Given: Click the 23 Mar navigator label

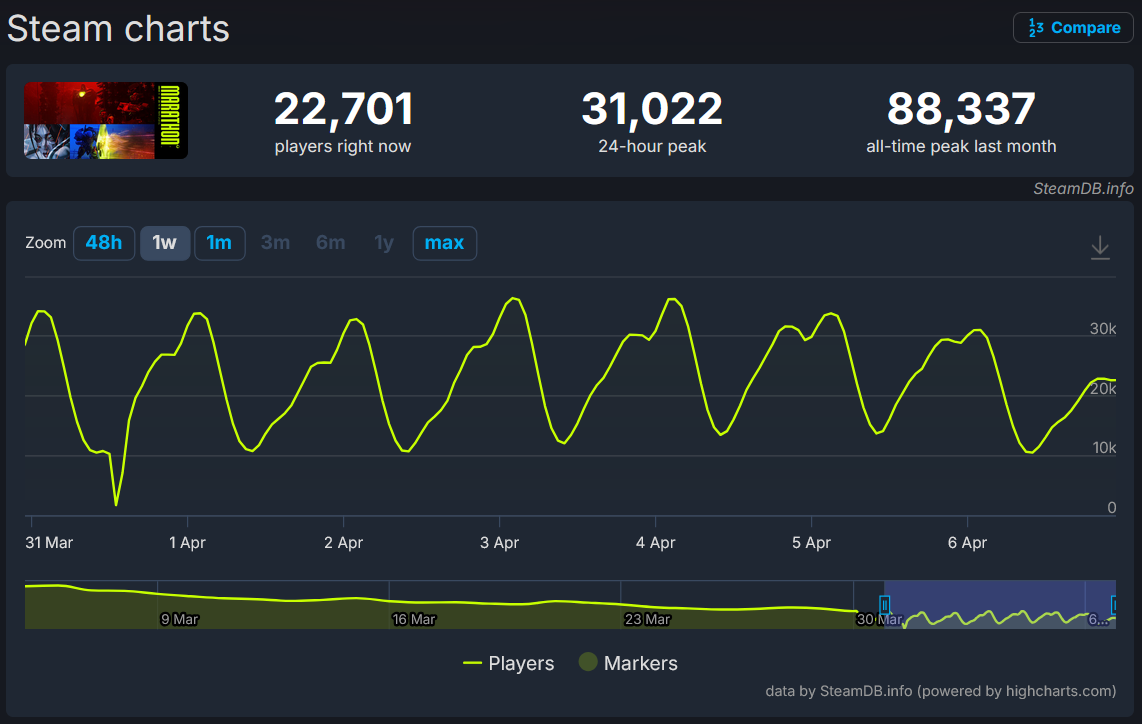Looking at the screenshot, I should pyautogui.click(x=647, y=619).
